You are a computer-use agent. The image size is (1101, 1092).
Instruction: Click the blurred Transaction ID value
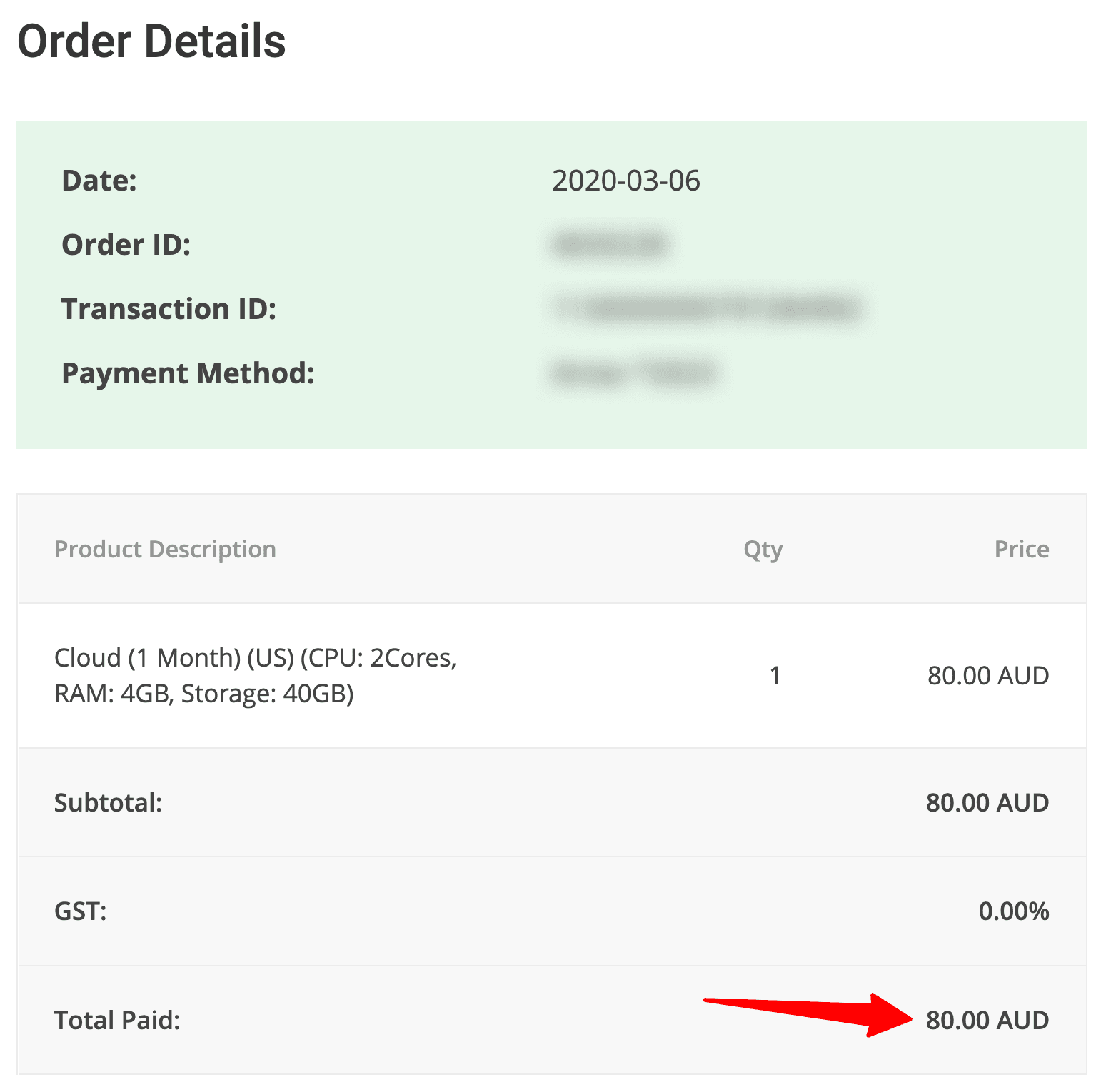click(708, 308)
